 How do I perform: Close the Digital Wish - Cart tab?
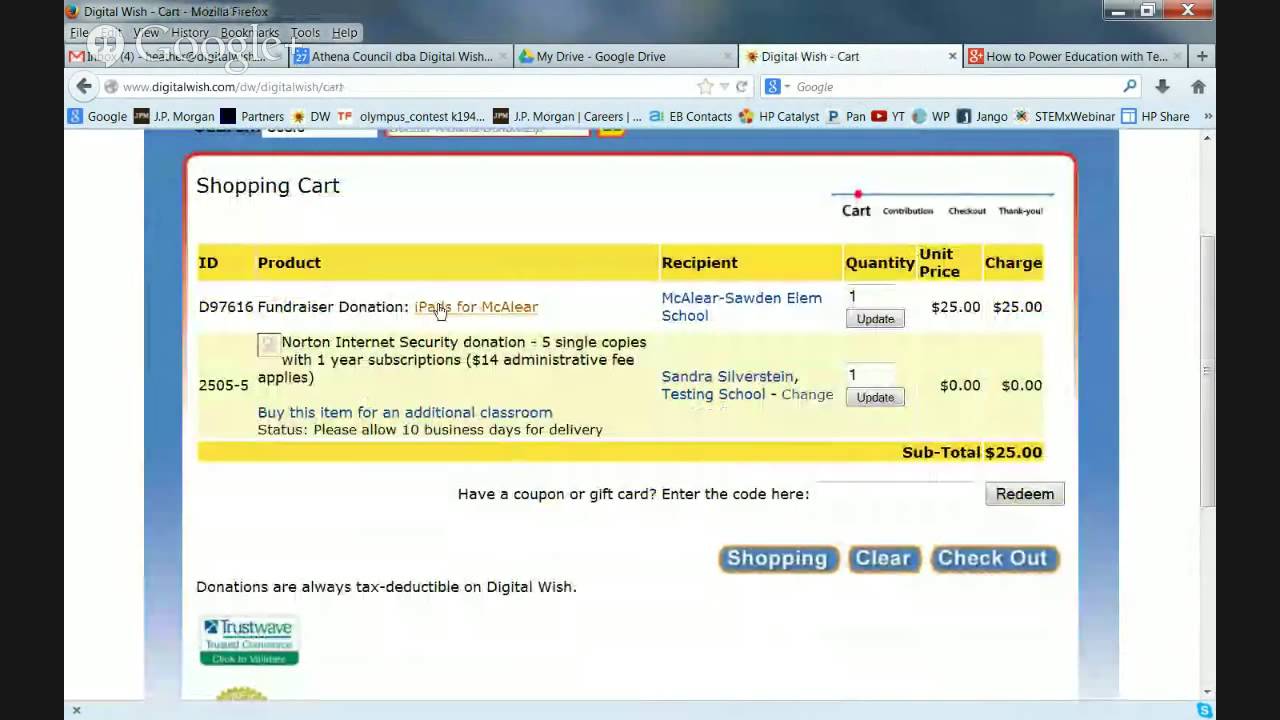pyautogui.click(x=952, y=56)
